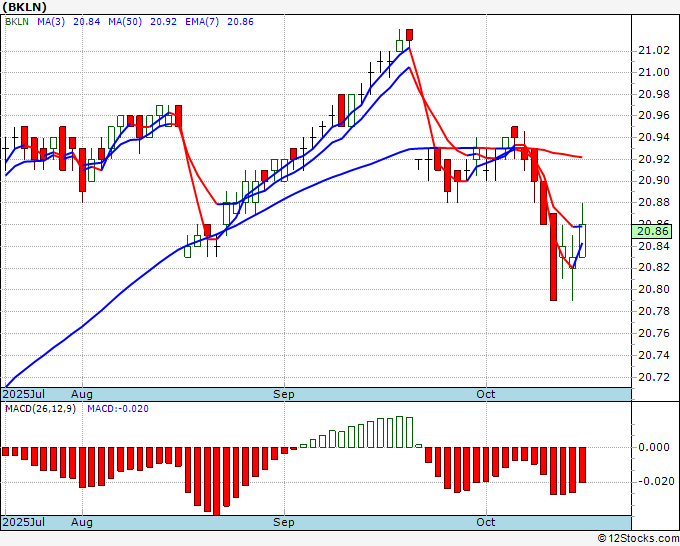This screenshot has height=546, width=680.
Task: Click the (BKLN) chart title
Action: (24, 7)
